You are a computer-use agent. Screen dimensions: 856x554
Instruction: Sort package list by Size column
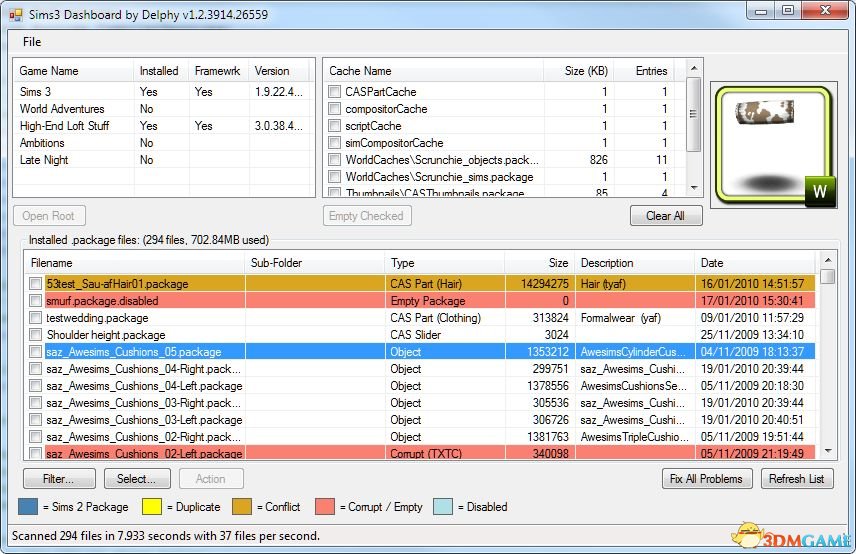[x=539, y=263]
